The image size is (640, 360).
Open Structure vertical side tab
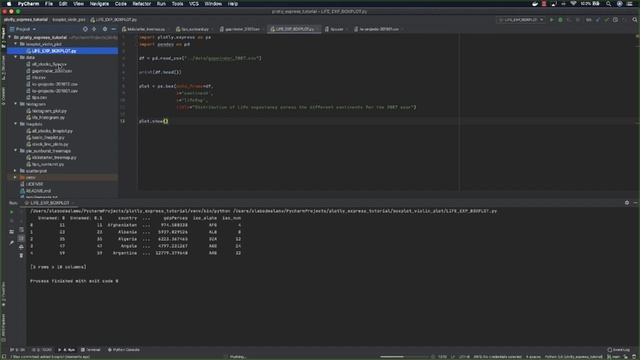coord(3,67)
